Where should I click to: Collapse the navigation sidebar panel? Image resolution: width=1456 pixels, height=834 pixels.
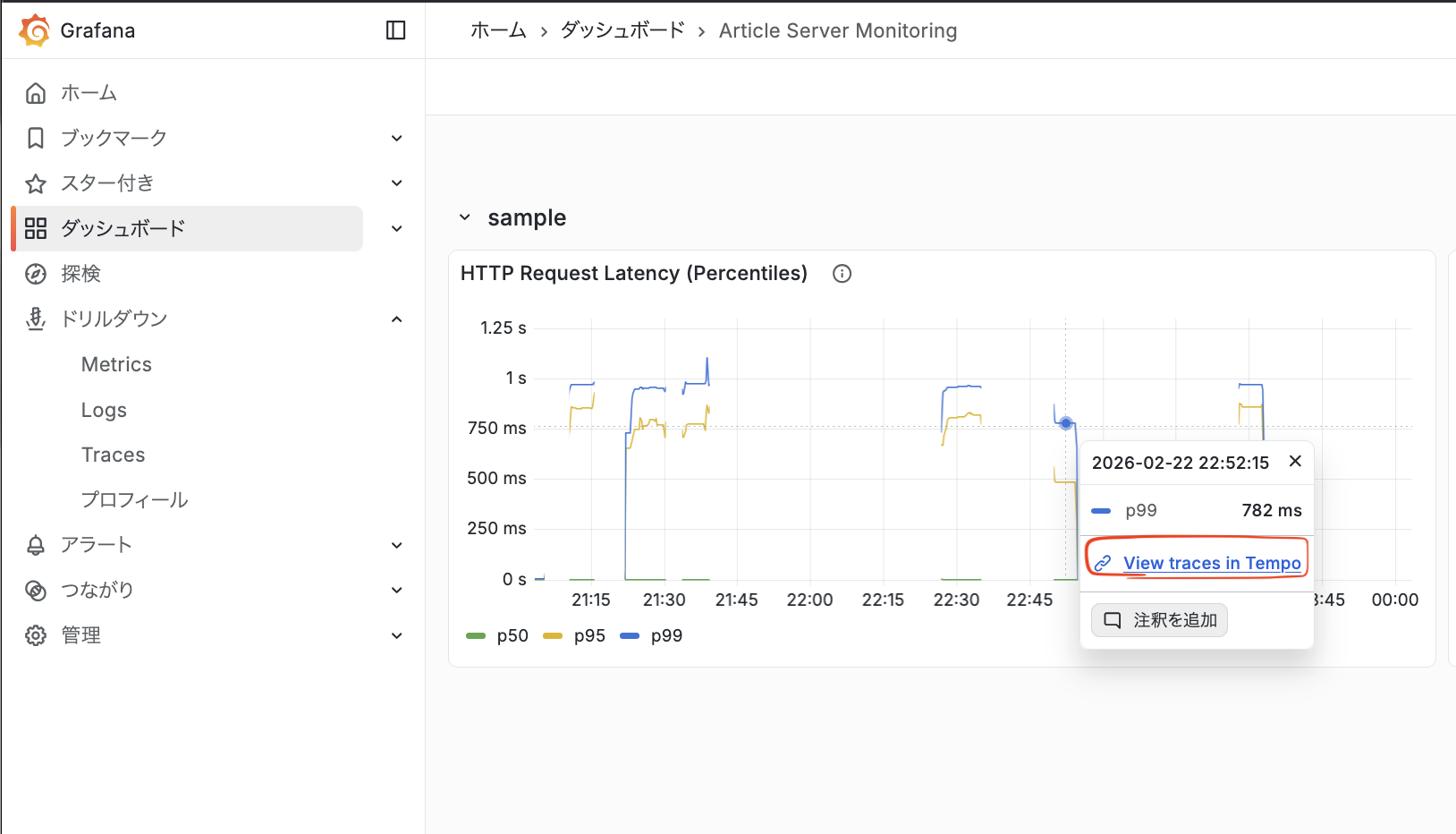[x=396, y=30]
